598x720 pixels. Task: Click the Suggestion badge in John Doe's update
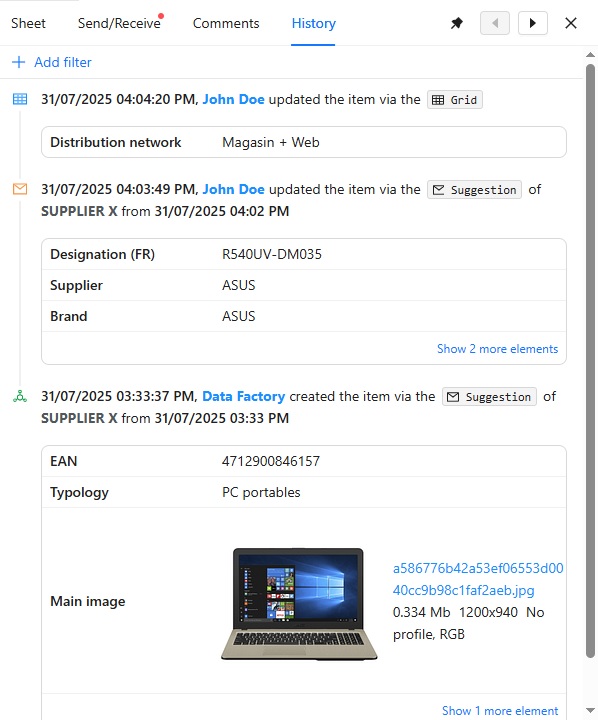474,190
